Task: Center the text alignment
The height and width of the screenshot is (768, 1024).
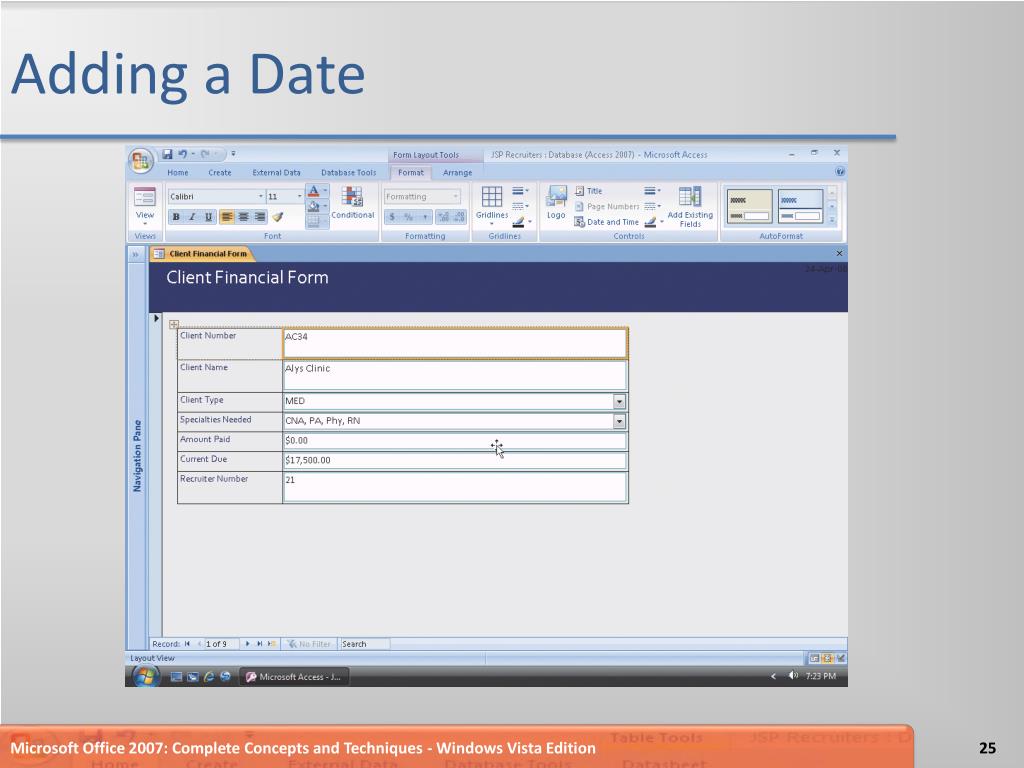Action: click(243, 217)
